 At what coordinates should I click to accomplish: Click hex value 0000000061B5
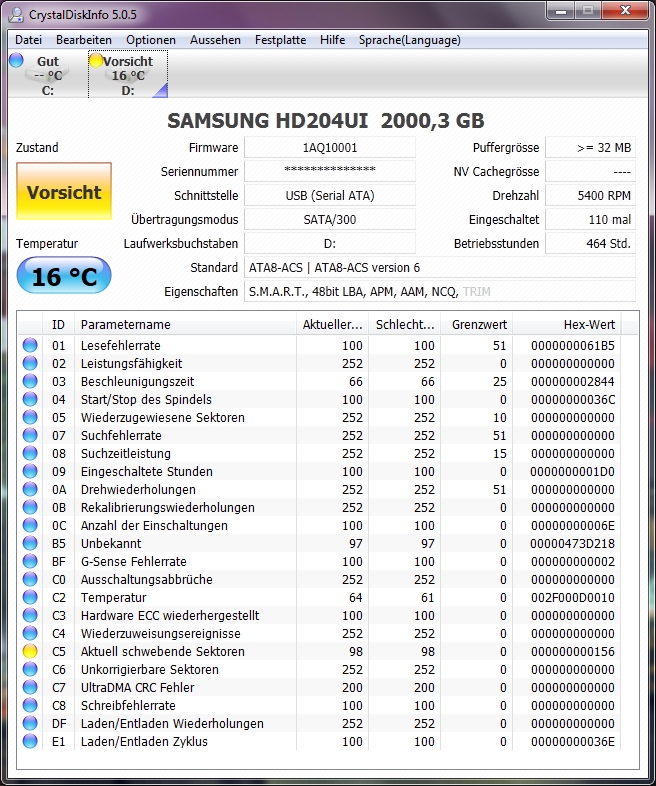point(573,345)
